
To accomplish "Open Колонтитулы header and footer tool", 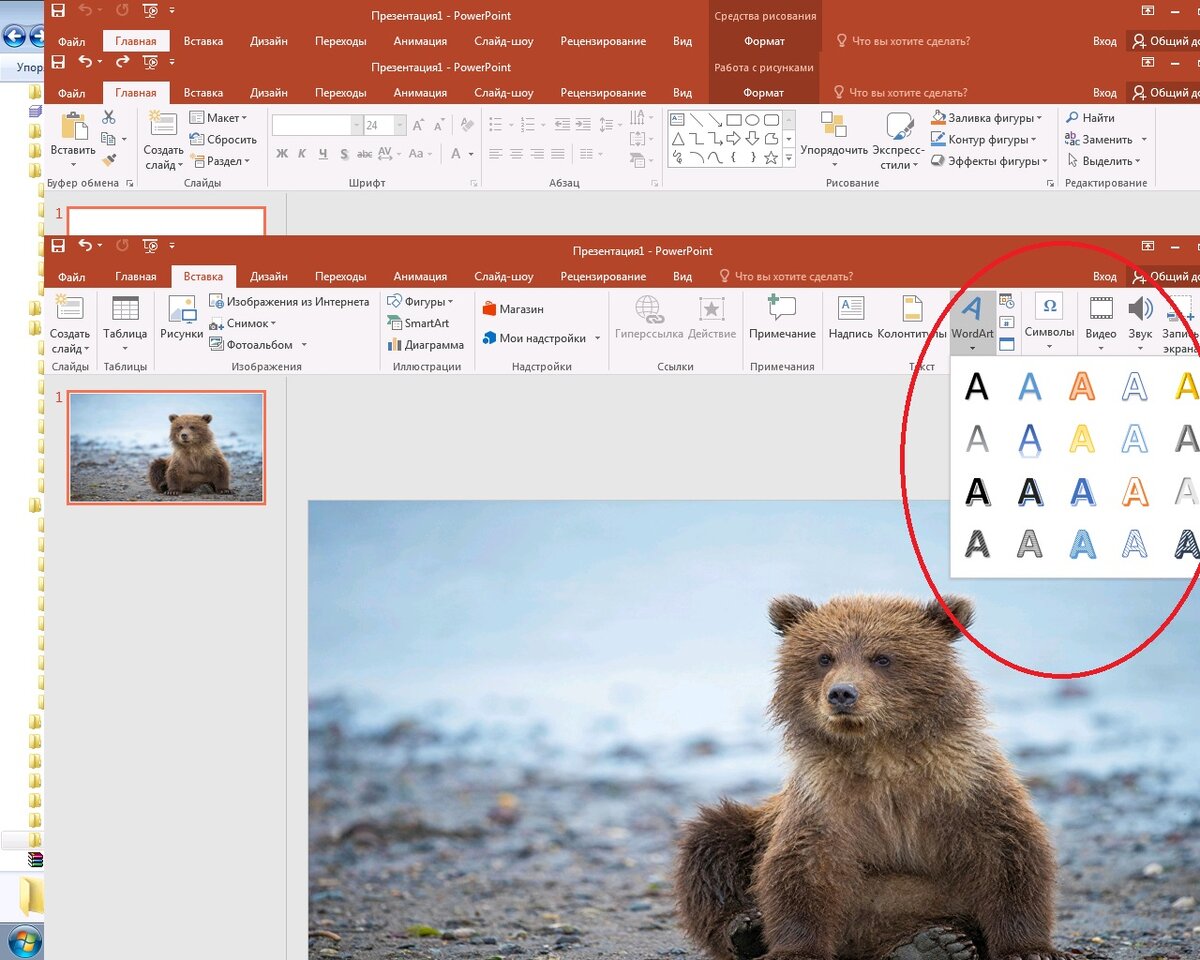I will pos(911,319).
